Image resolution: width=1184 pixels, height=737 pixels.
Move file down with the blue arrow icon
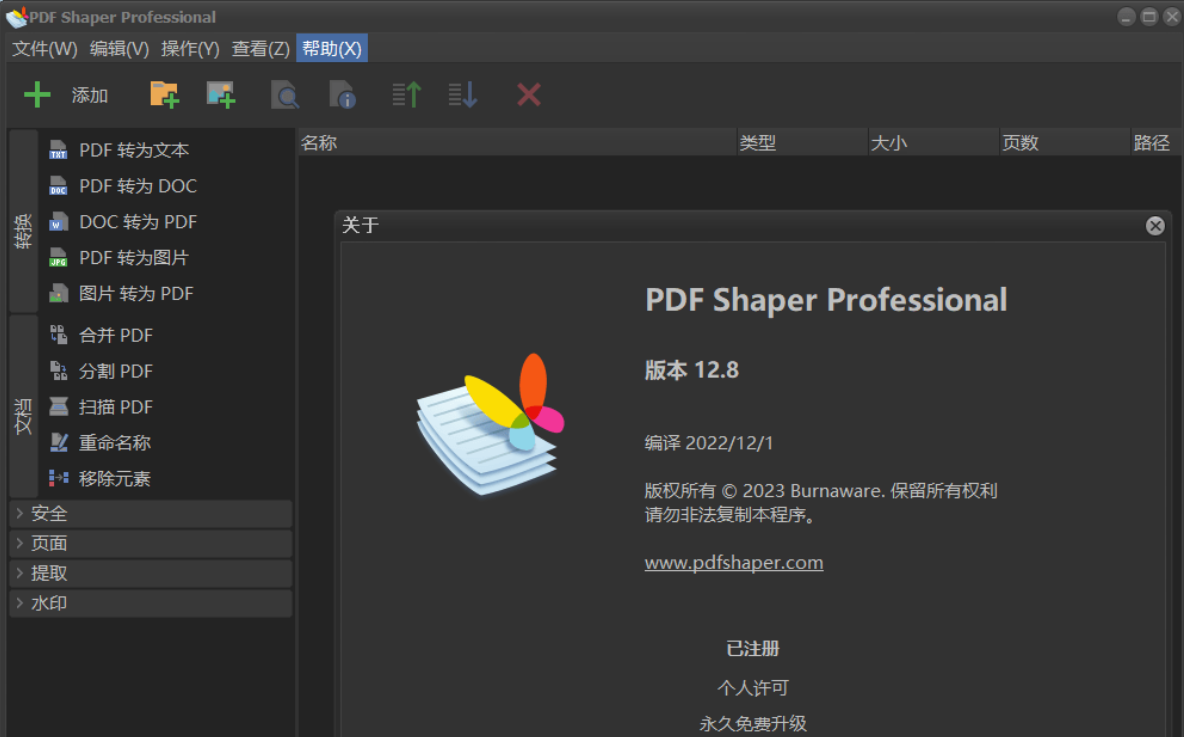point(463,95)
